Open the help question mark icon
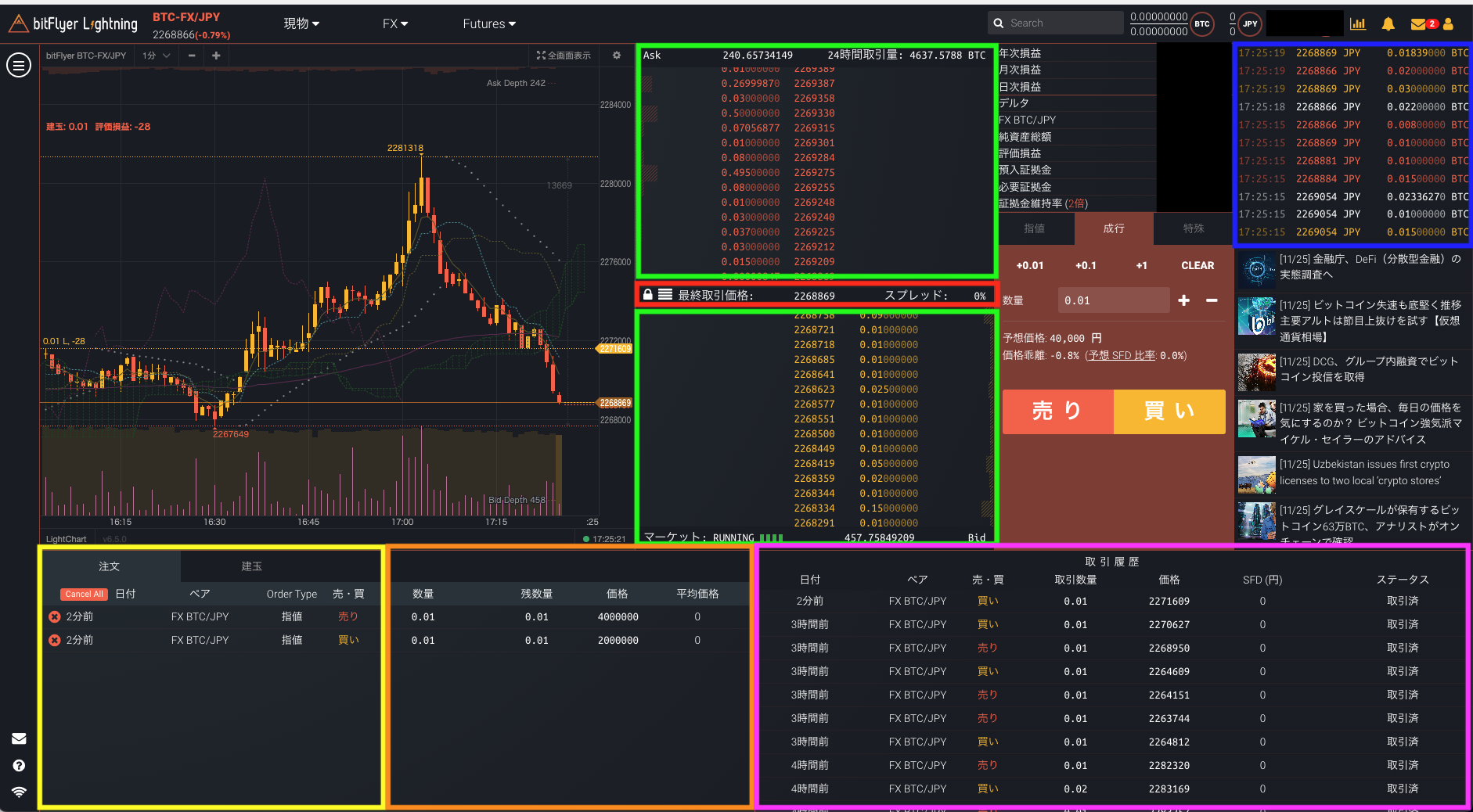The image size is (1473, 812). coord(19,766)
